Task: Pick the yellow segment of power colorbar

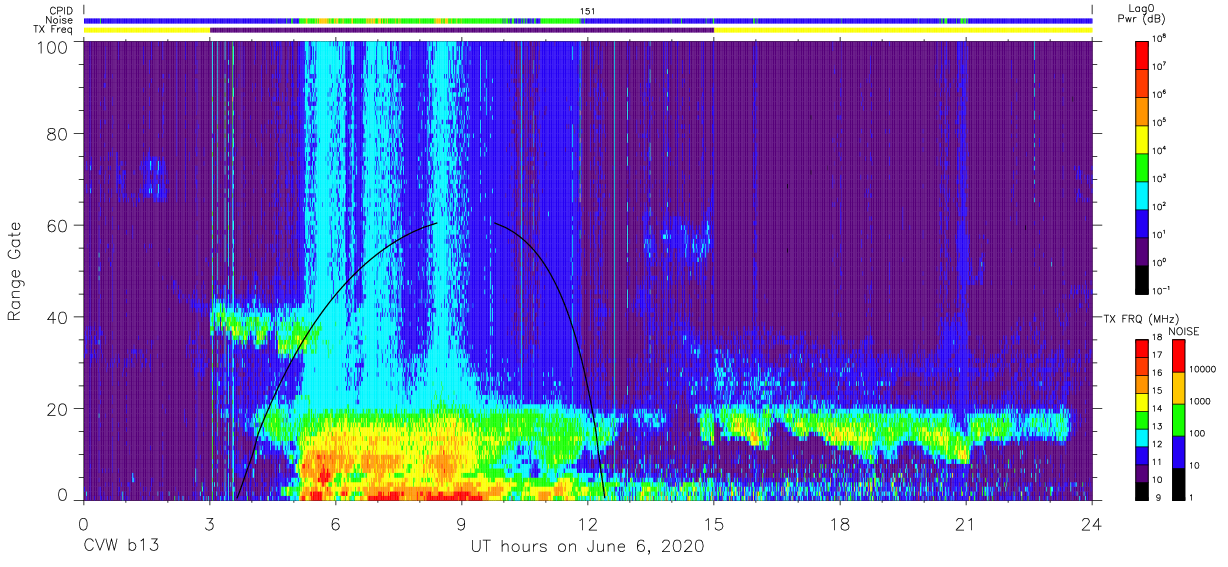Action: (1142, 138)
